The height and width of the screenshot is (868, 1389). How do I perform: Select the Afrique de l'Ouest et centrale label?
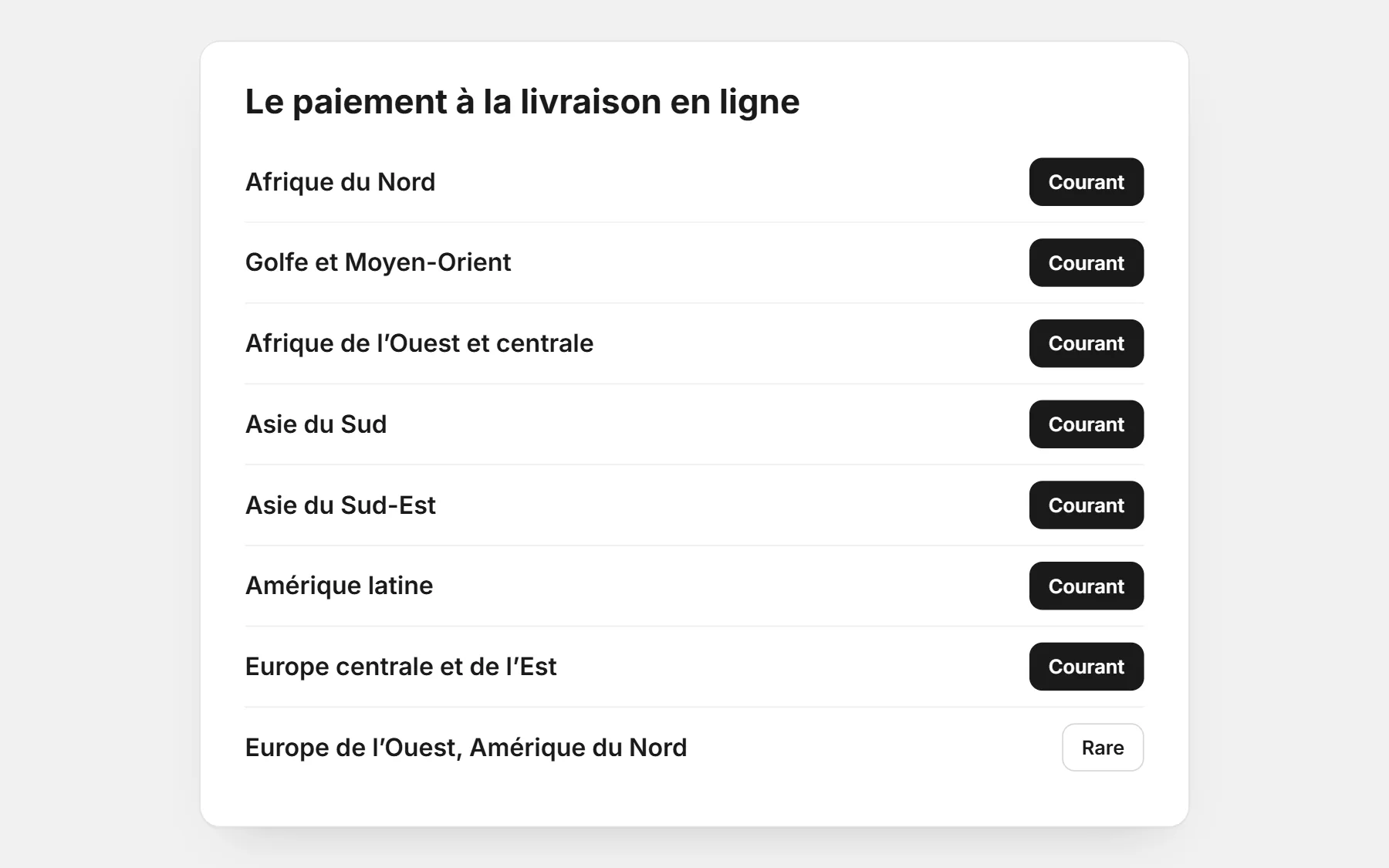pyautogui.click(x=419, y=343)
